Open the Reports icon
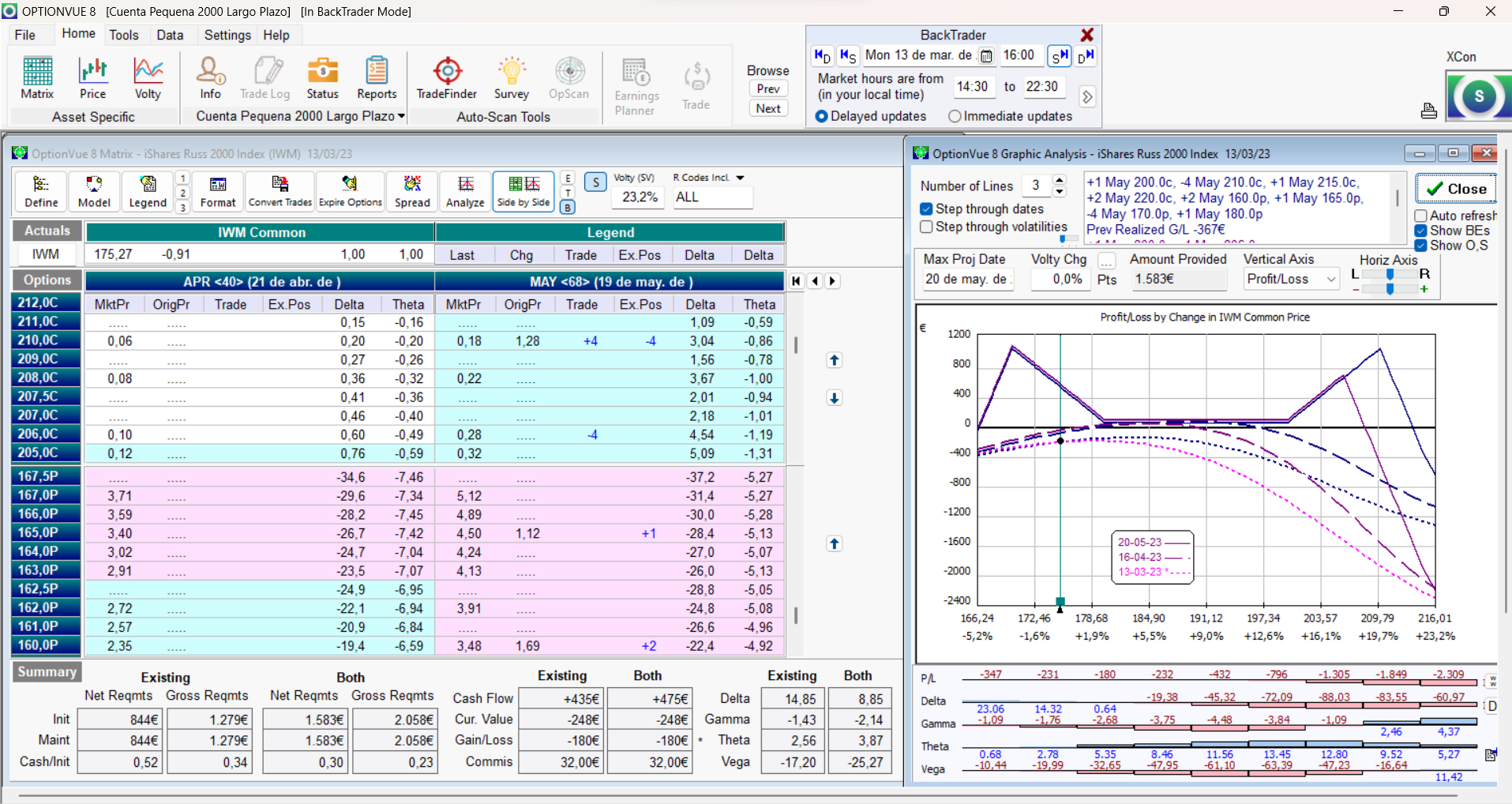Screen dimensions: 1512x804 pos(377,78)
